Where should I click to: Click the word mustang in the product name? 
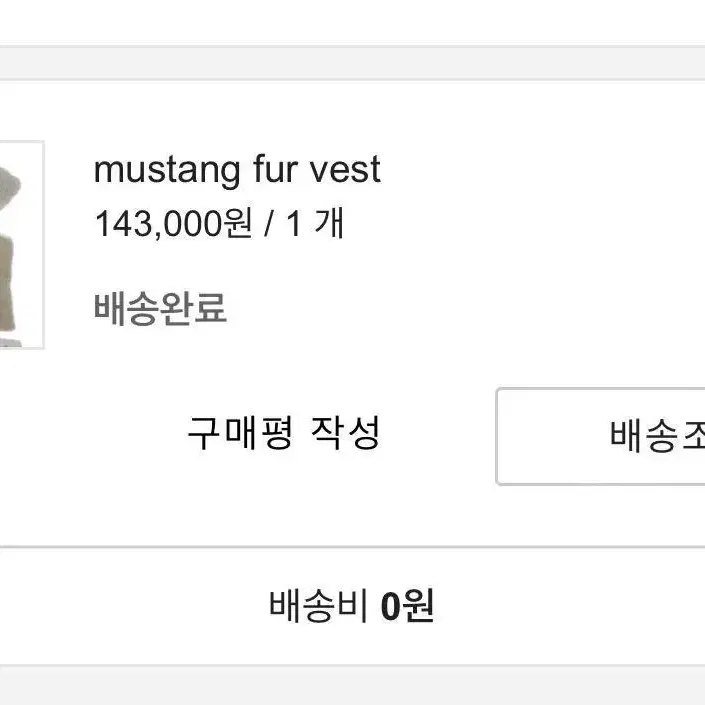coord(167,171)
